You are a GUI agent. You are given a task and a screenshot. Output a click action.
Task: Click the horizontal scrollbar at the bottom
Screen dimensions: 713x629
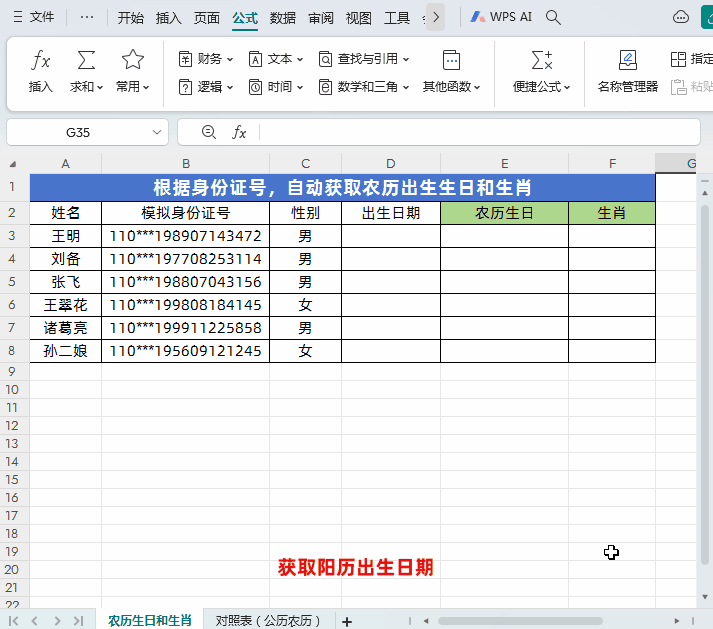pos(520,621)
